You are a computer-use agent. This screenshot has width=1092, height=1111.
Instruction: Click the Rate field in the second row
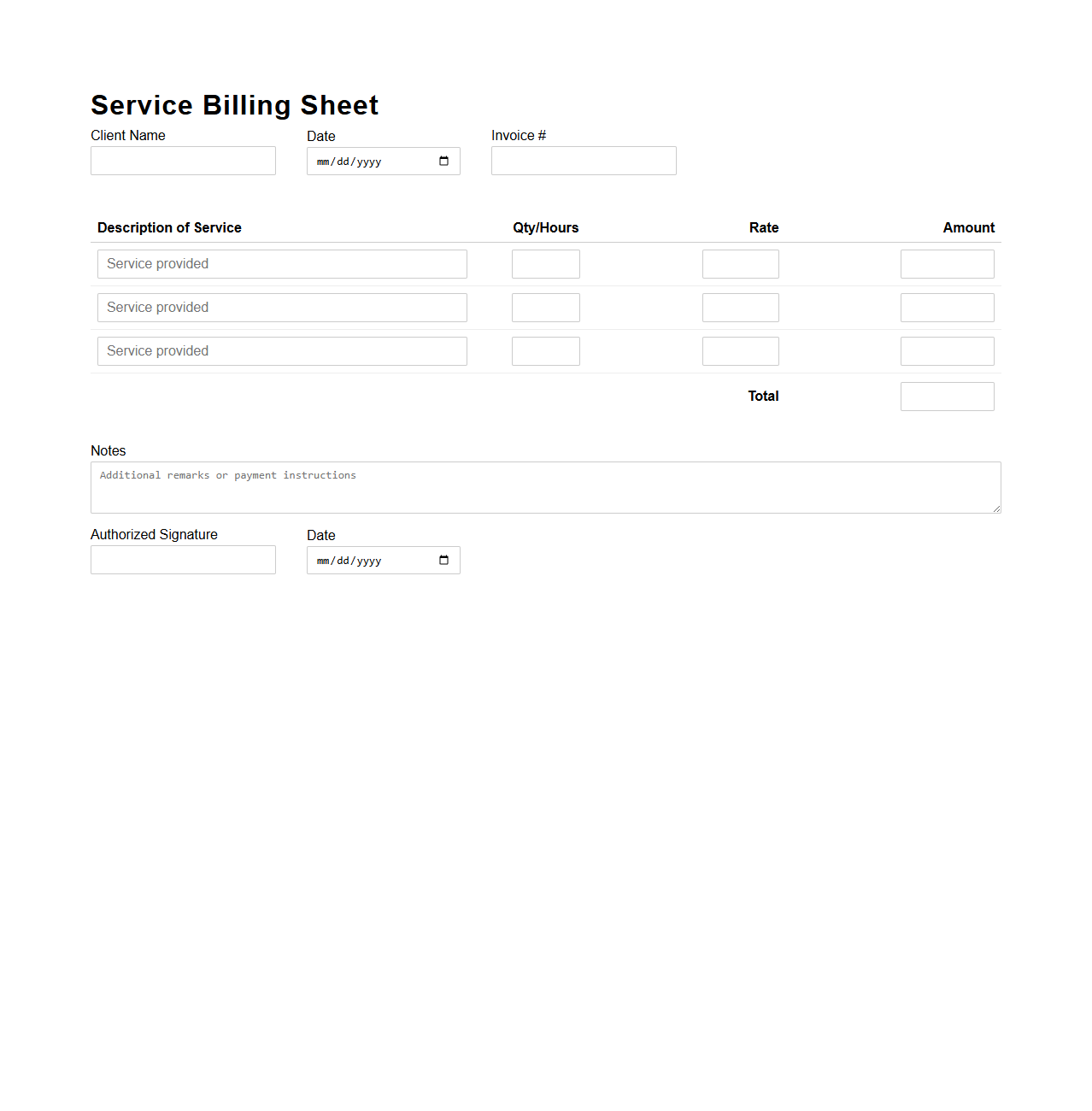tap(740, 307)
